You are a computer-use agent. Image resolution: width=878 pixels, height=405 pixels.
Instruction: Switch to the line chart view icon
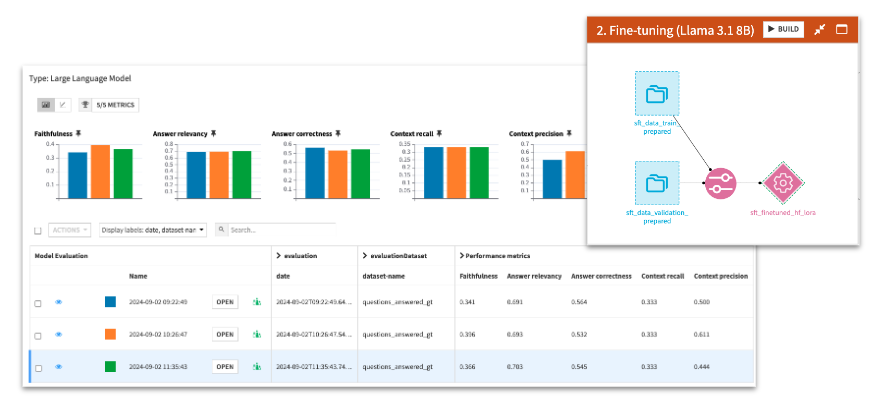pyautogui.click(x=63, y=105)
